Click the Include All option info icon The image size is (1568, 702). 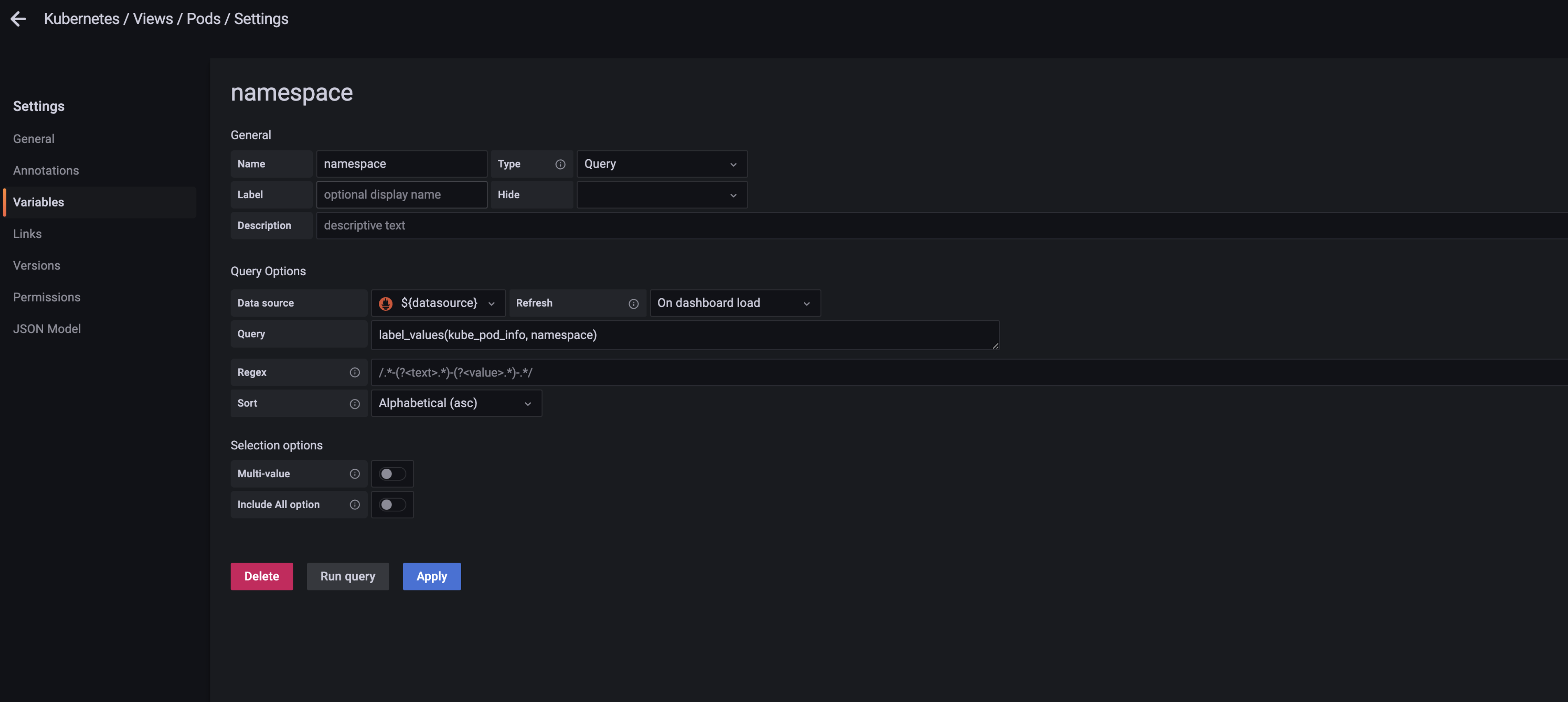coord(354,505)
